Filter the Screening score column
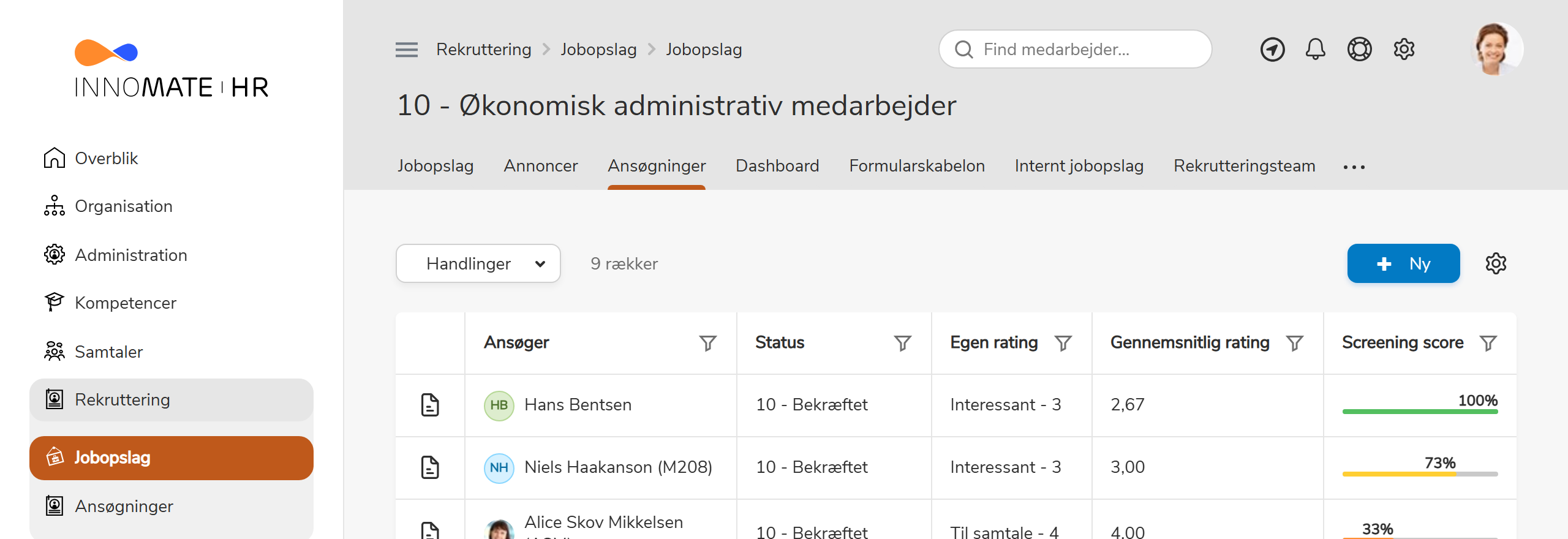 click(x=1488, y=343)
